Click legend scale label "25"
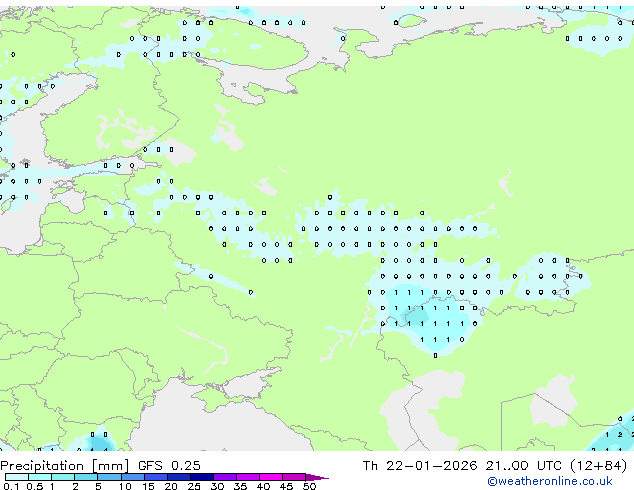Screen dimensions: 634x490 (194, 486)
